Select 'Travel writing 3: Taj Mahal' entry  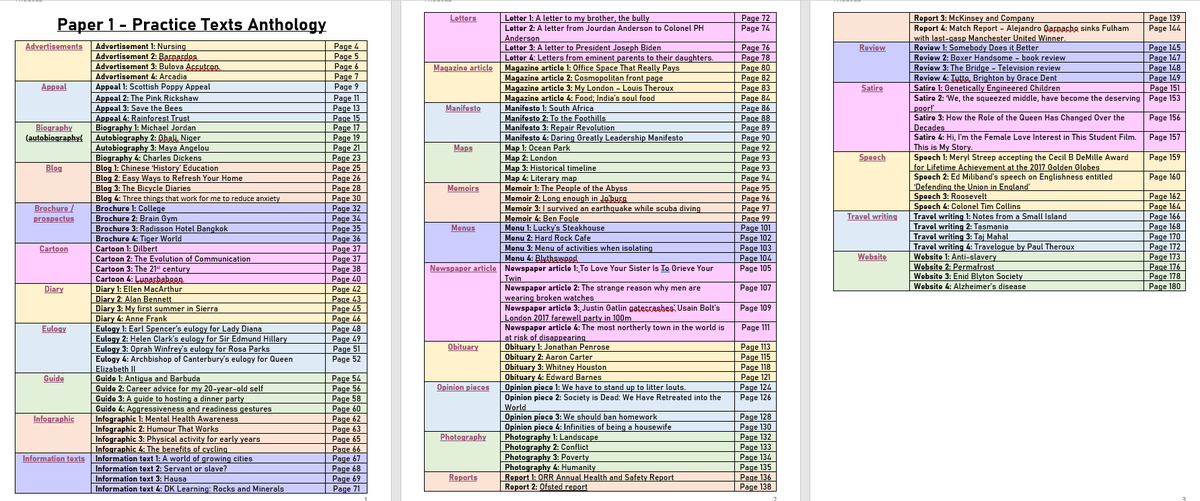point(963,236)
